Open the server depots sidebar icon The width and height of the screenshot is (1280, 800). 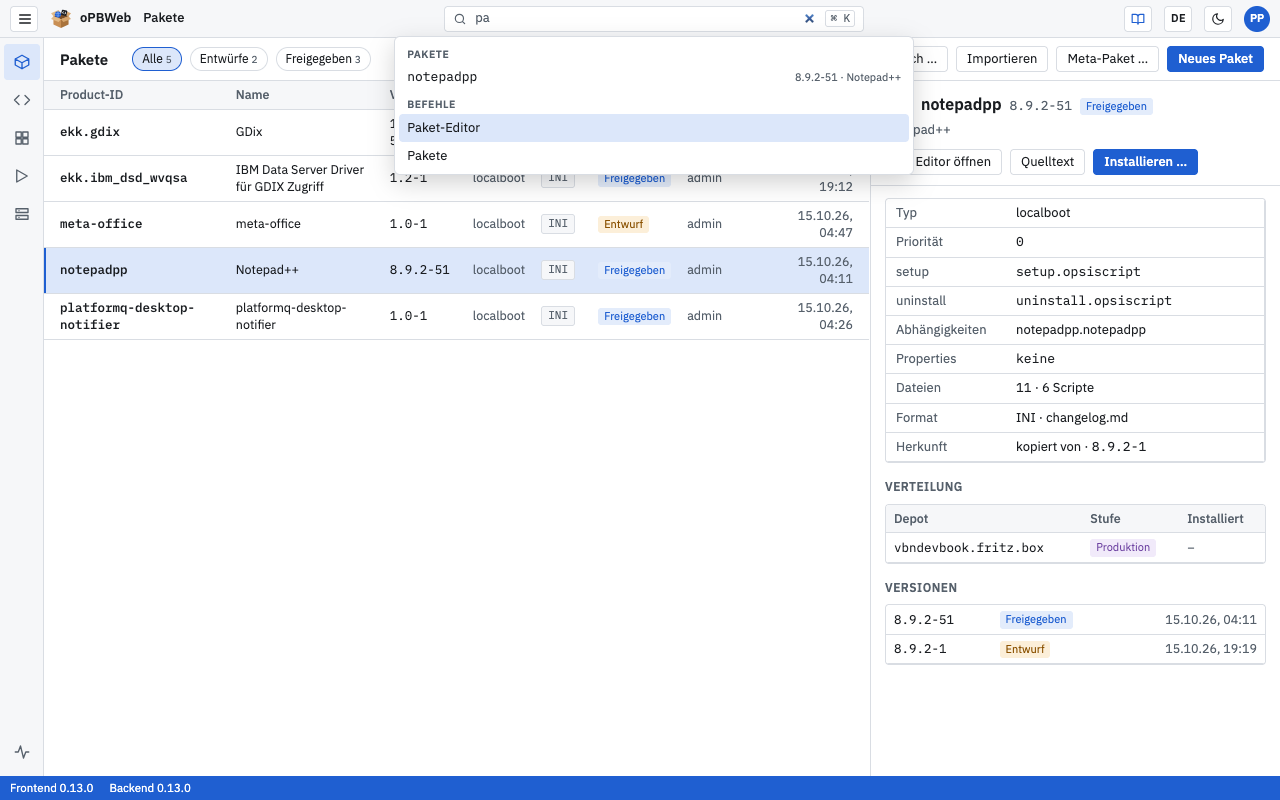coord(22,214)
